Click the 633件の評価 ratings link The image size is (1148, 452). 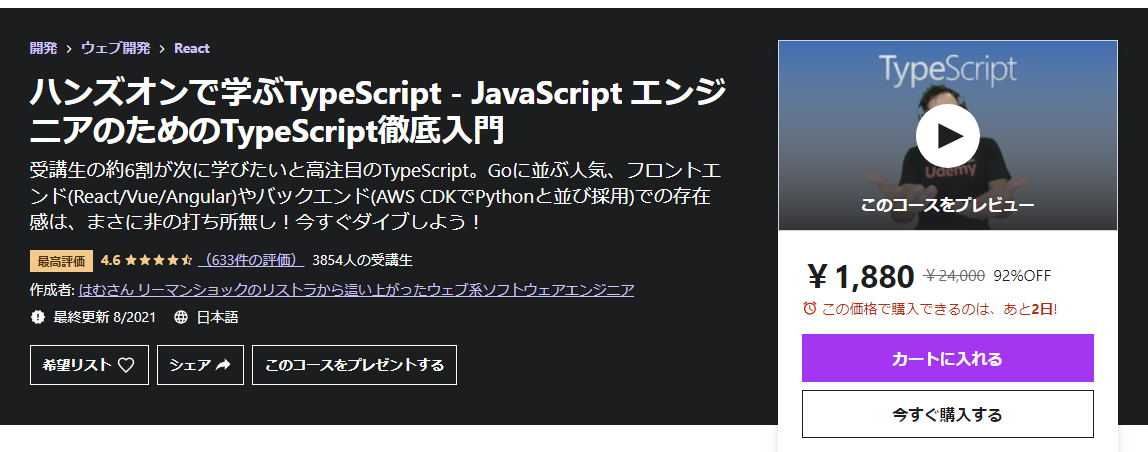[251, 259]
